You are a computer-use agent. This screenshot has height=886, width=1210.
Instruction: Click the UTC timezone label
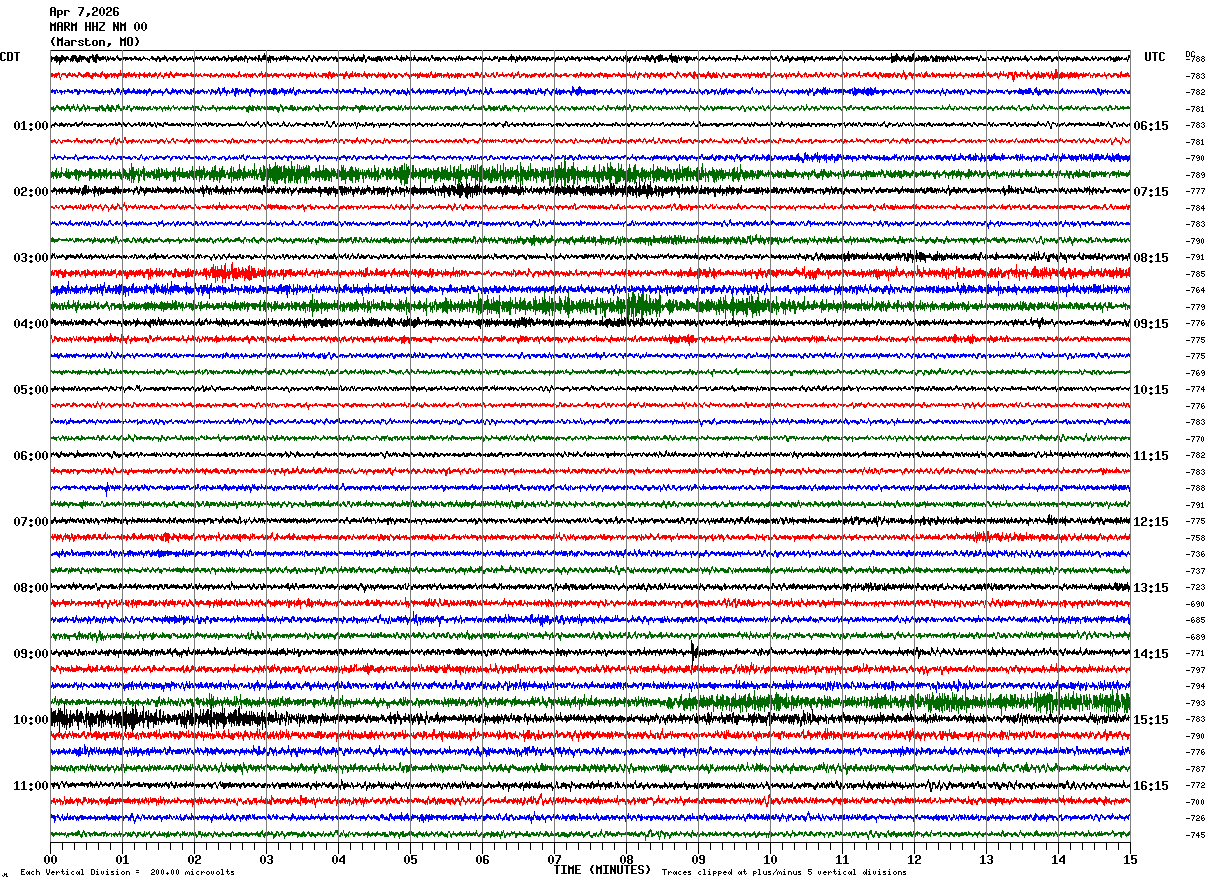coord(1155,57)
